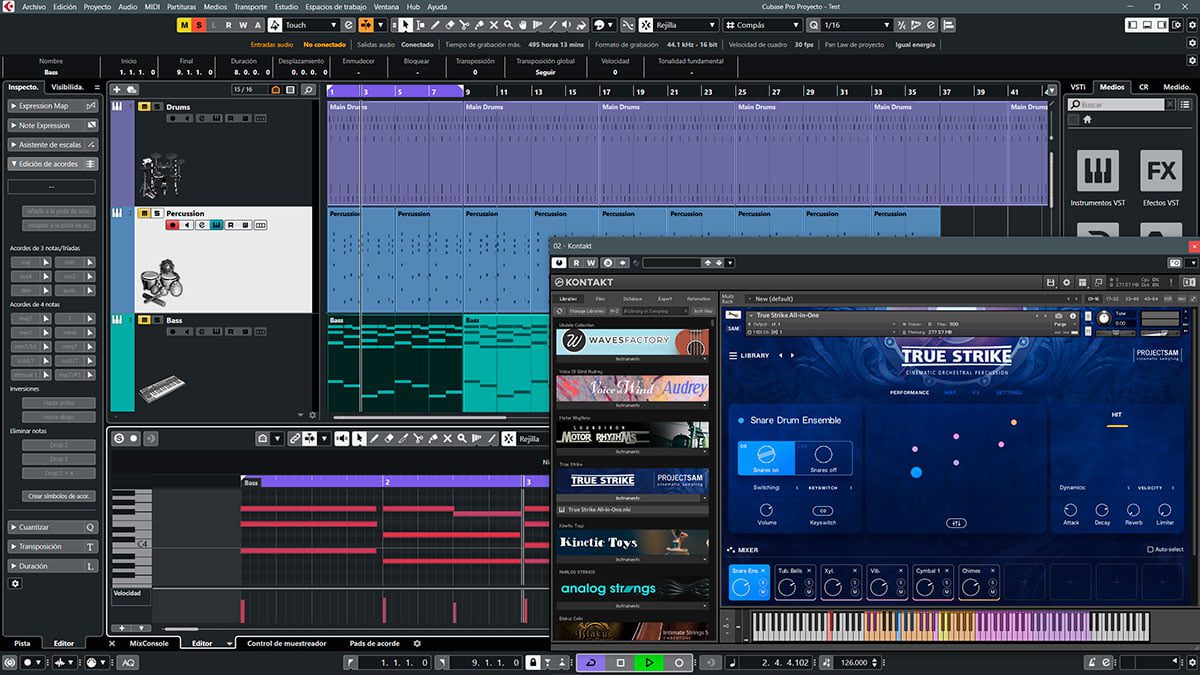
Task: Click the Stop button in transport bar
Action: tap(620, 662)
